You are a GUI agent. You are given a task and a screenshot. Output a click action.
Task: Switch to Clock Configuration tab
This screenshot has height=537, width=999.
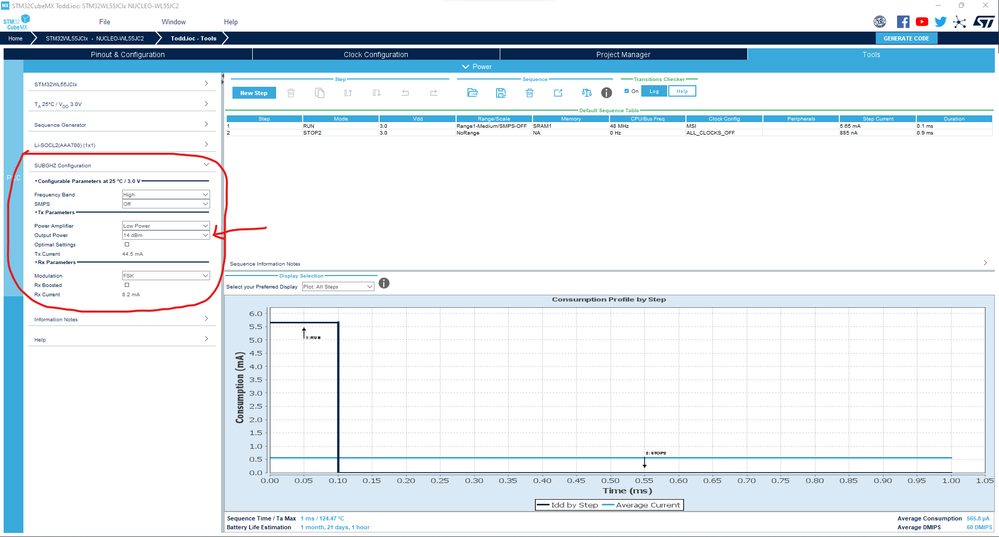pyautogui.click(x=376, y=55)
